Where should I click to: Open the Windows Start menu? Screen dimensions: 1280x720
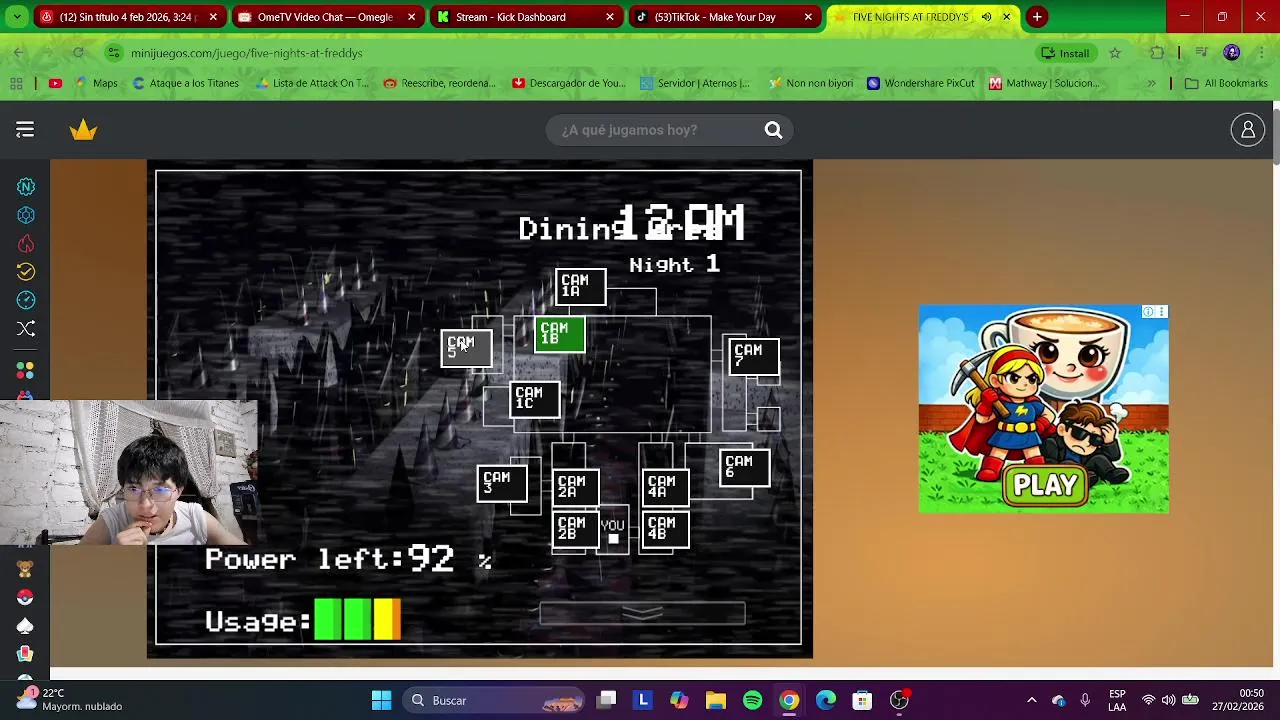(381, 700)
